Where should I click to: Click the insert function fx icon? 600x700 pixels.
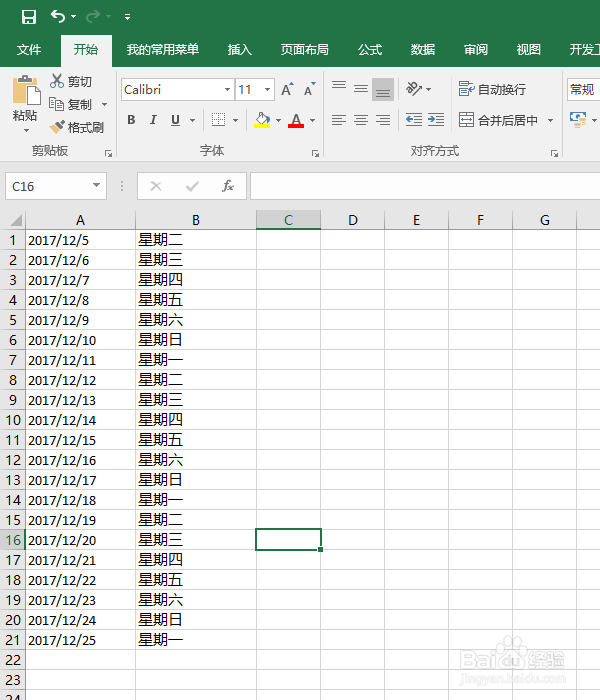tap(228, 186)
